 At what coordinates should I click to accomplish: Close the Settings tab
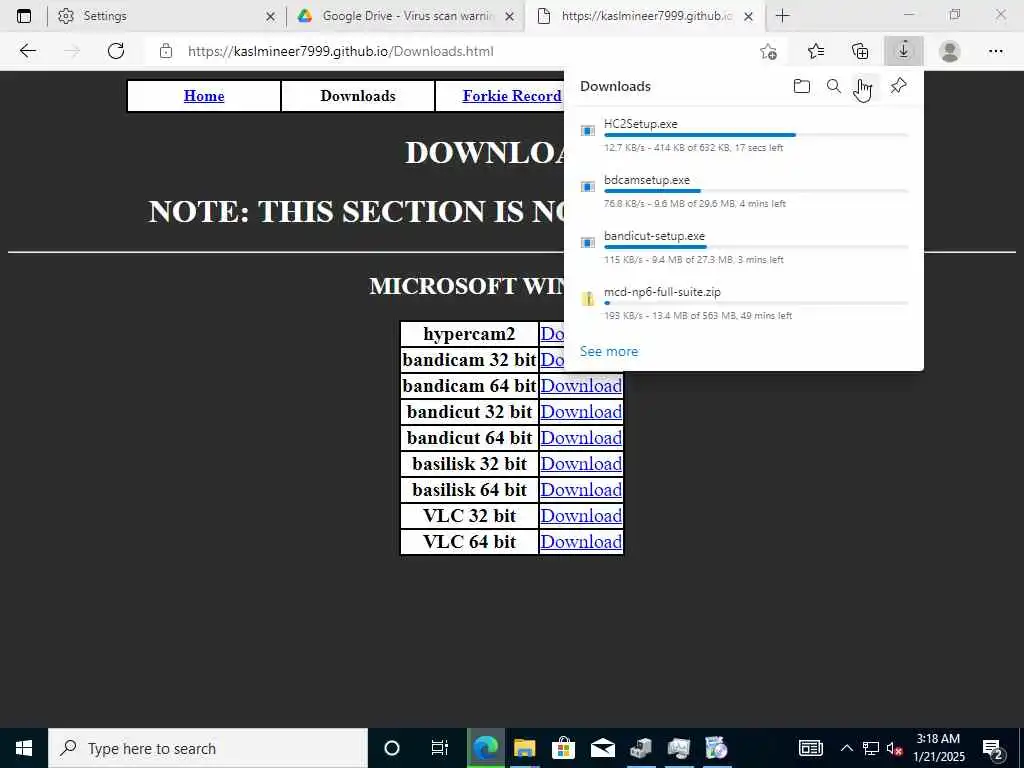270,16
